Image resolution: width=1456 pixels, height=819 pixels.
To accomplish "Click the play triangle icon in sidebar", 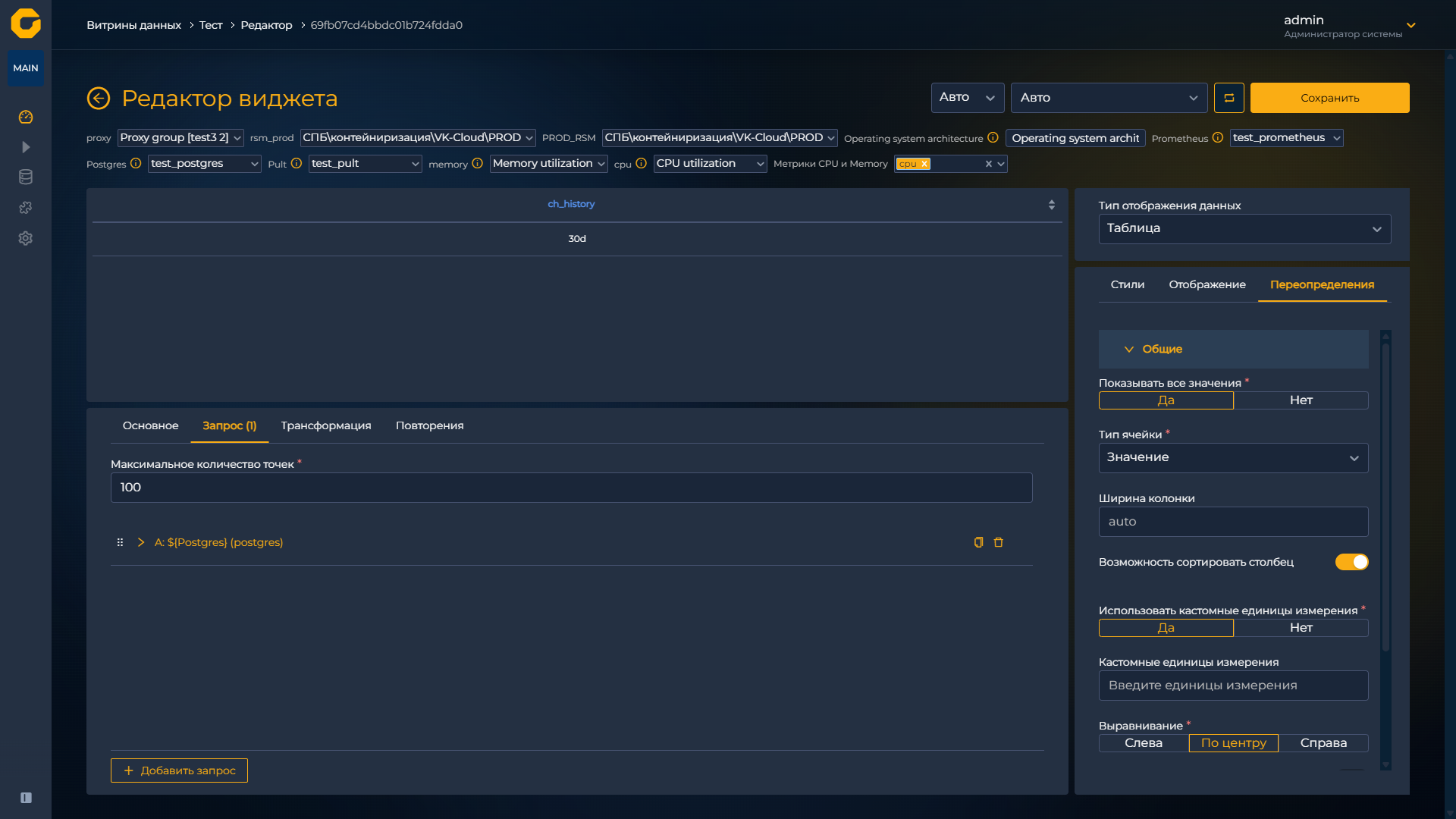I will point(26,147).
